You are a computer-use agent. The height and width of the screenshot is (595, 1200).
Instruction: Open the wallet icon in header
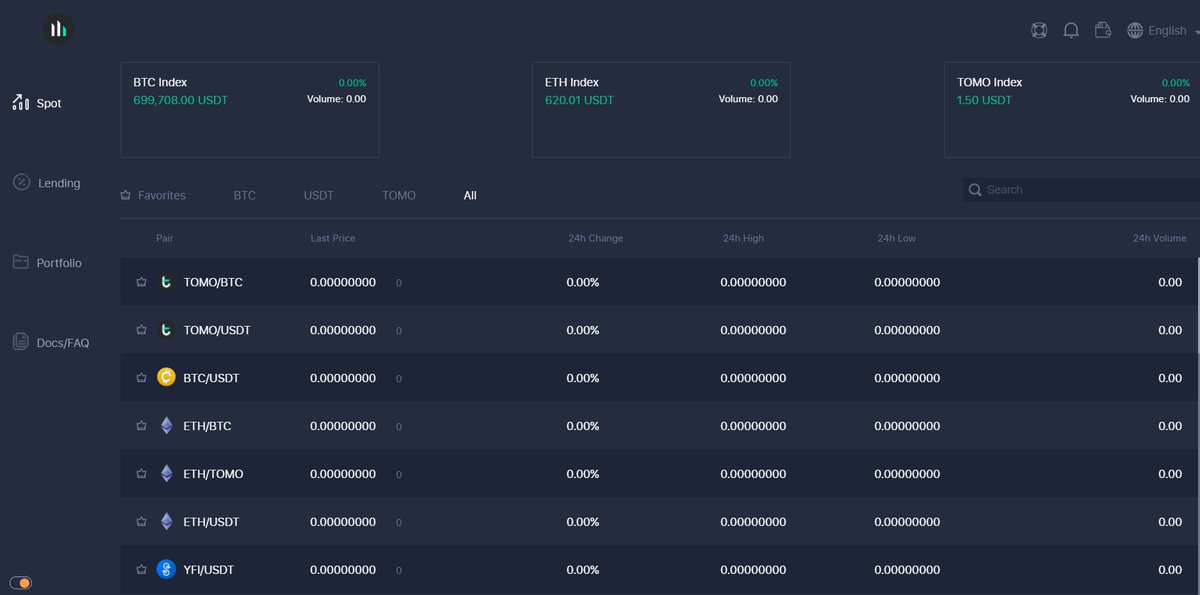[x=1103, y=30]
